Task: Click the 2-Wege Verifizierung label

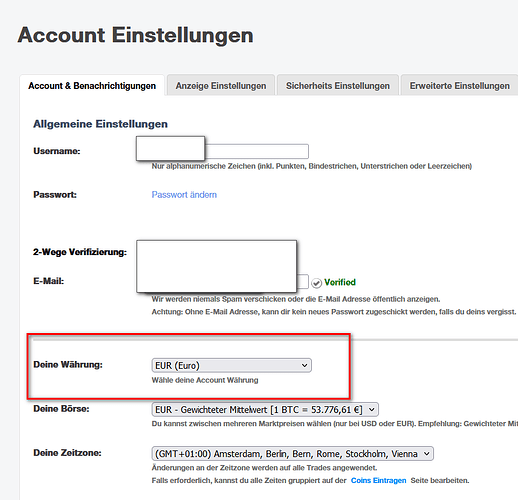Action: pos(80,252)
